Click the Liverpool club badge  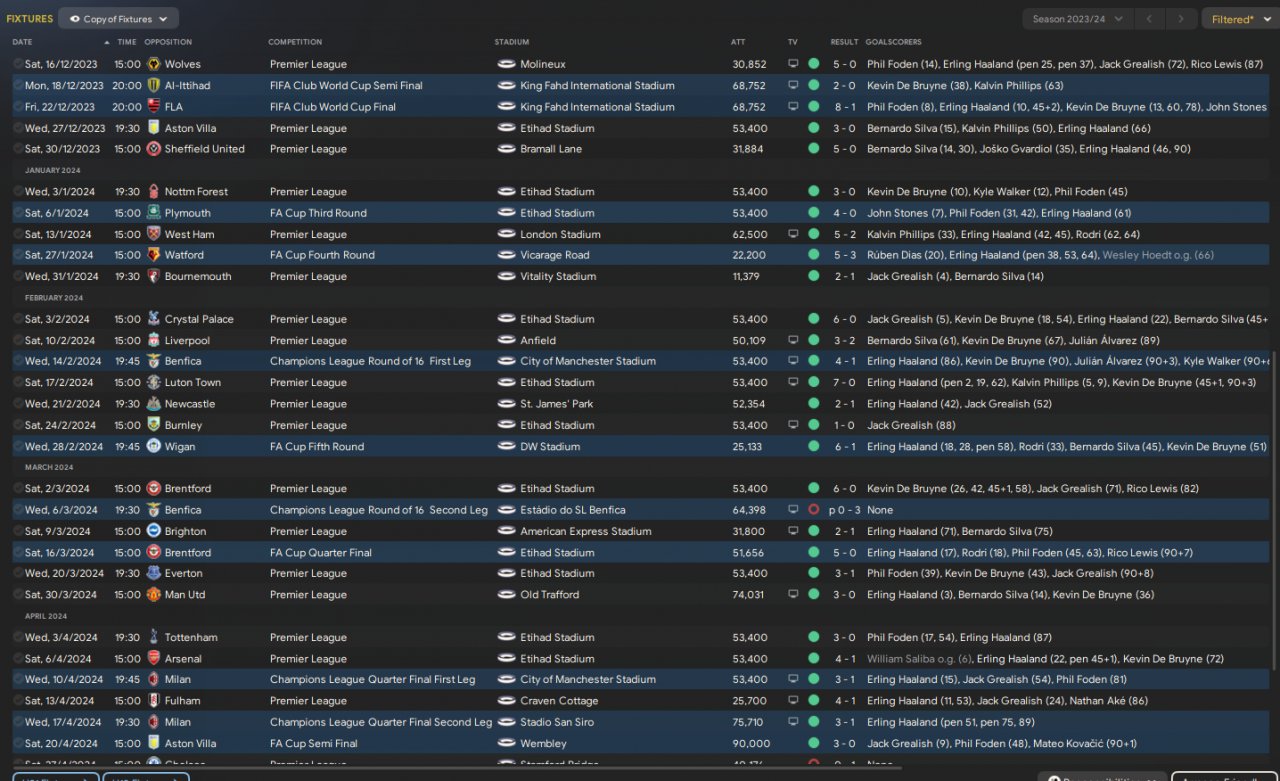[x=154, y=340]
